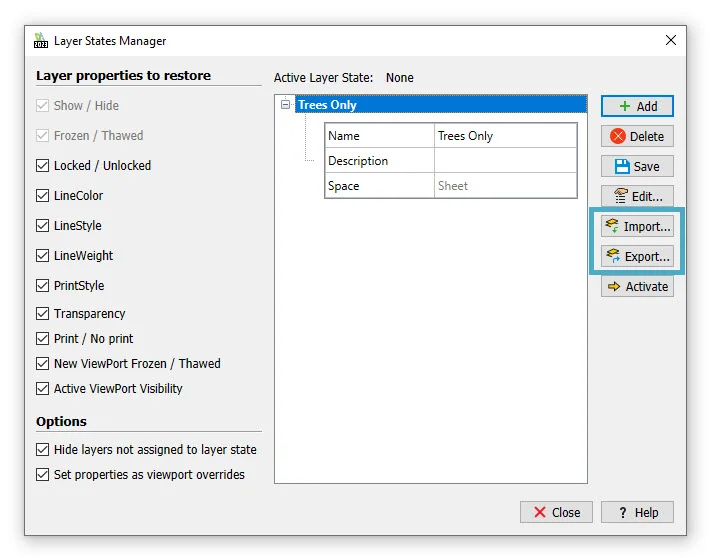The width and height of the screenshot is (713, 558).
Task: Click the empty Description field
Action: pos(505,161)
